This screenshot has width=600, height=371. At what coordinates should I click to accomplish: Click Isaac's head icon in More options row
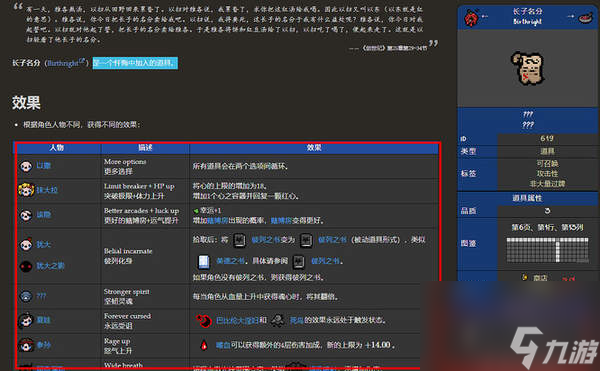(x=26, y=166)
